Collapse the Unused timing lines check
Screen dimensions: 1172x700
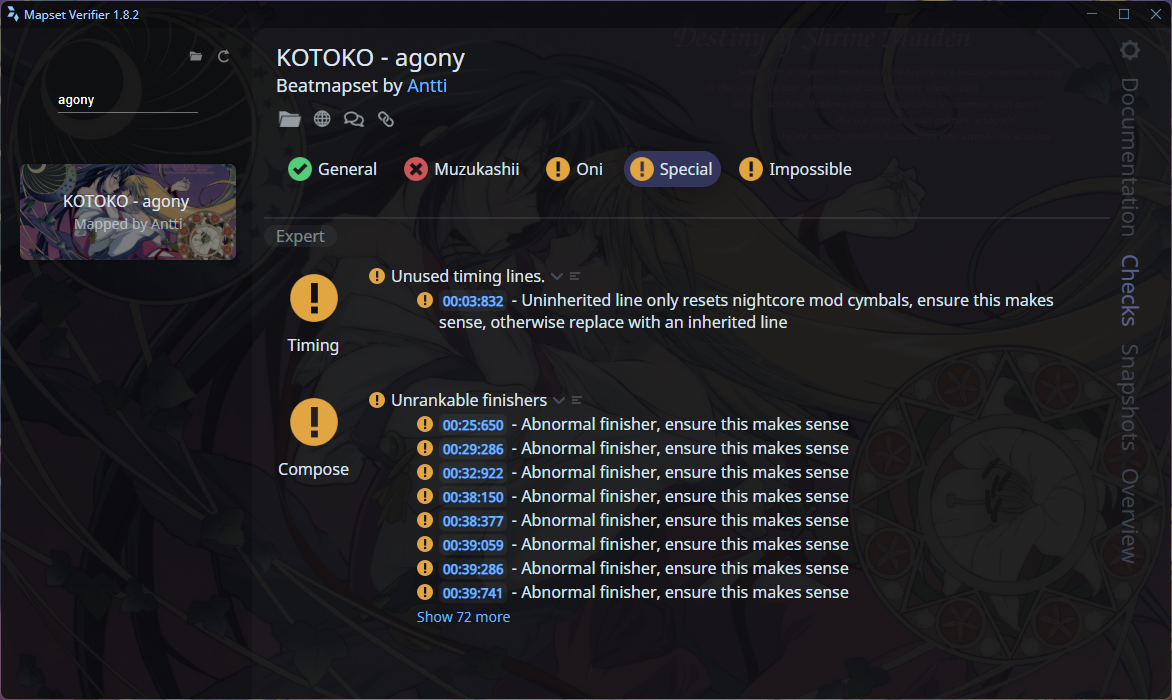tap(557, 276)
